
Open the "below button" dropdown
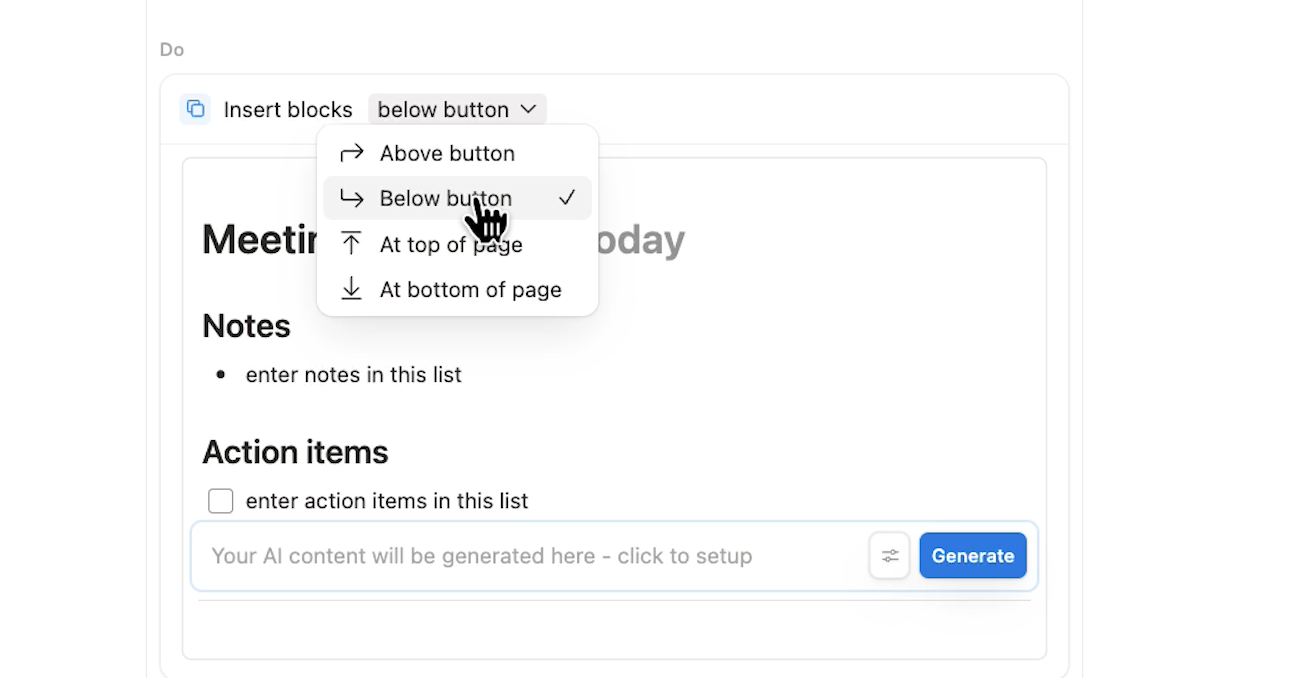[x=456, y=109]
